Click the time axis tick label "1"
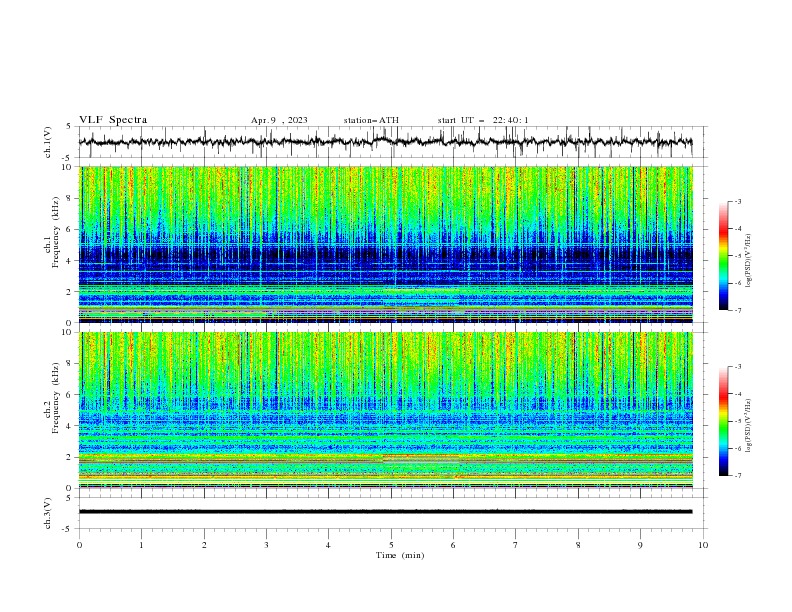This screenshot has width=792, height=612. coord(142,545)
